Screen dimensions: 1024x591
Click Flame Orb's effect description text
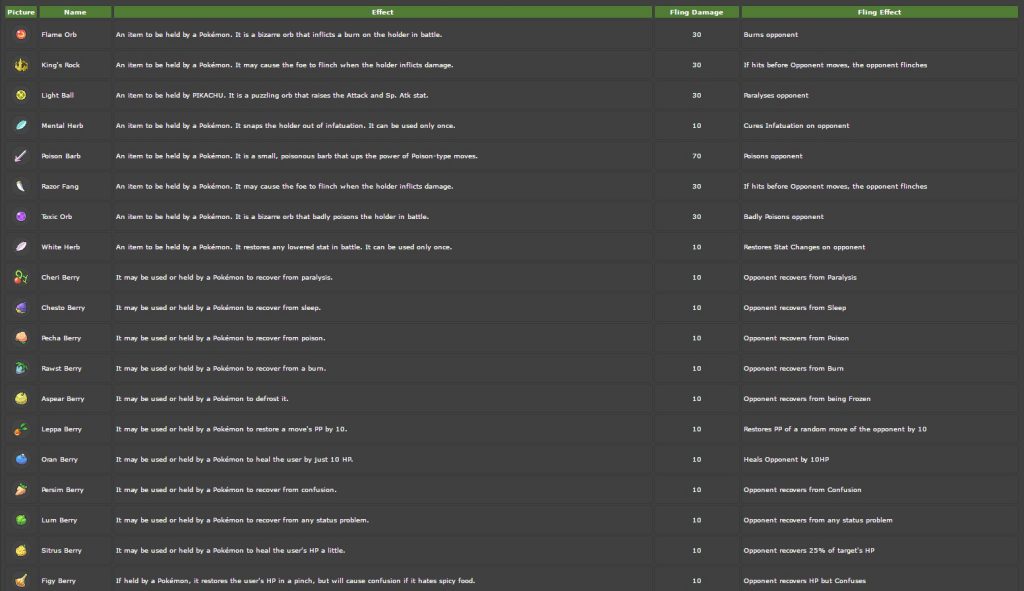(x=279, y=35)
